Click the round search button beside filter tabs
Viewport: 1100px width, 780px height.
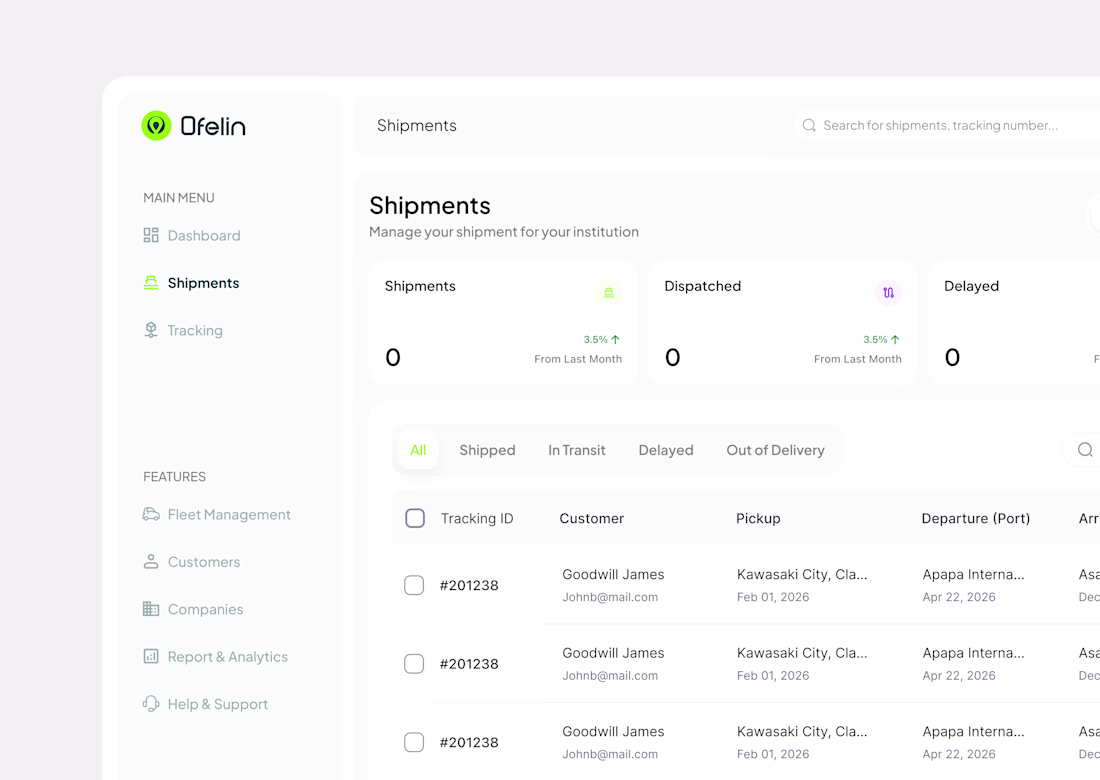pyautogui.click(x=1085, y=450)
